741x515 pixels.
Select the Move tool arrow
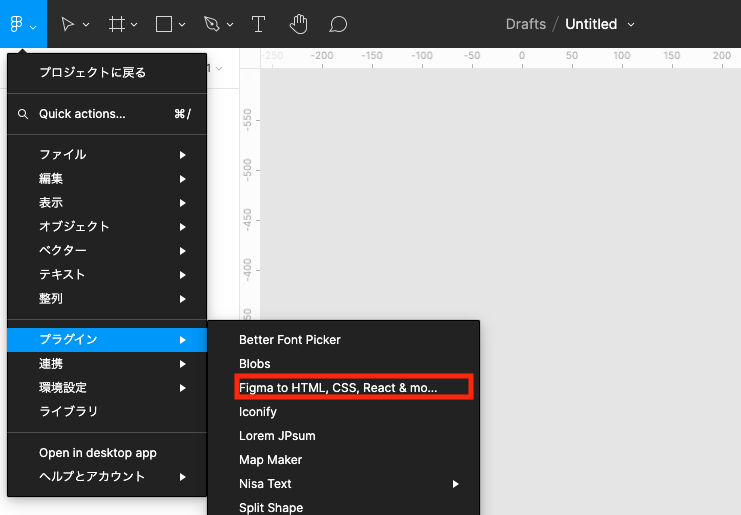[68, 24]
